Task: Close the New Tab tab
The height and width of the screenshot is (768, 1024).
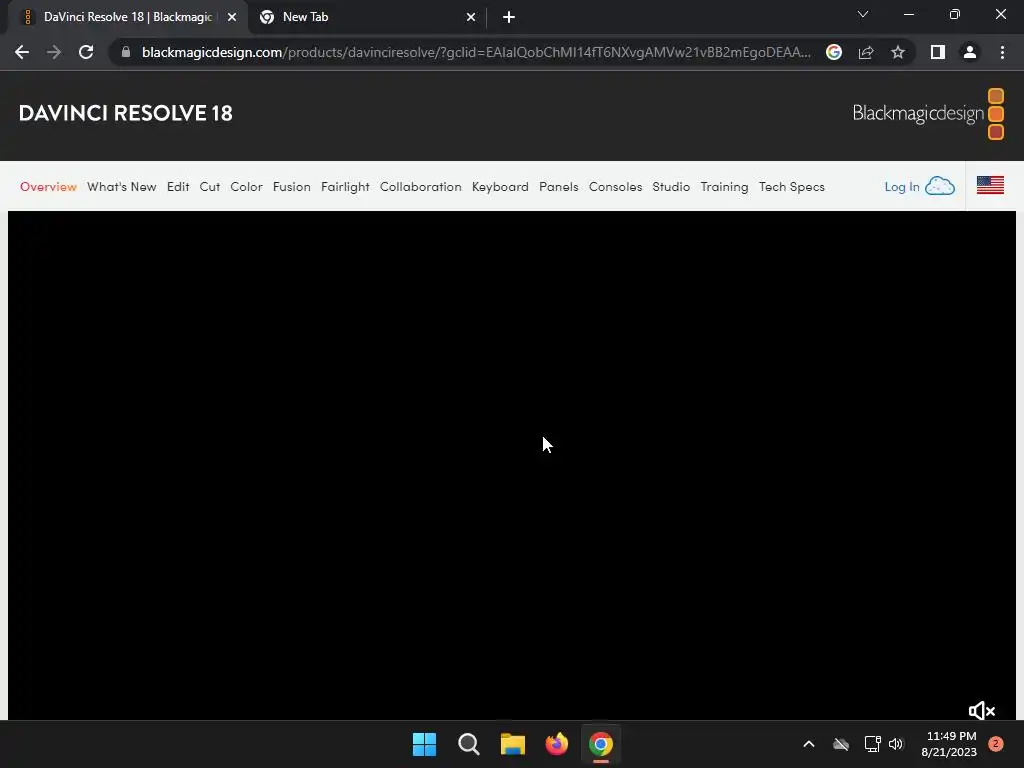Action: [471, 17]
